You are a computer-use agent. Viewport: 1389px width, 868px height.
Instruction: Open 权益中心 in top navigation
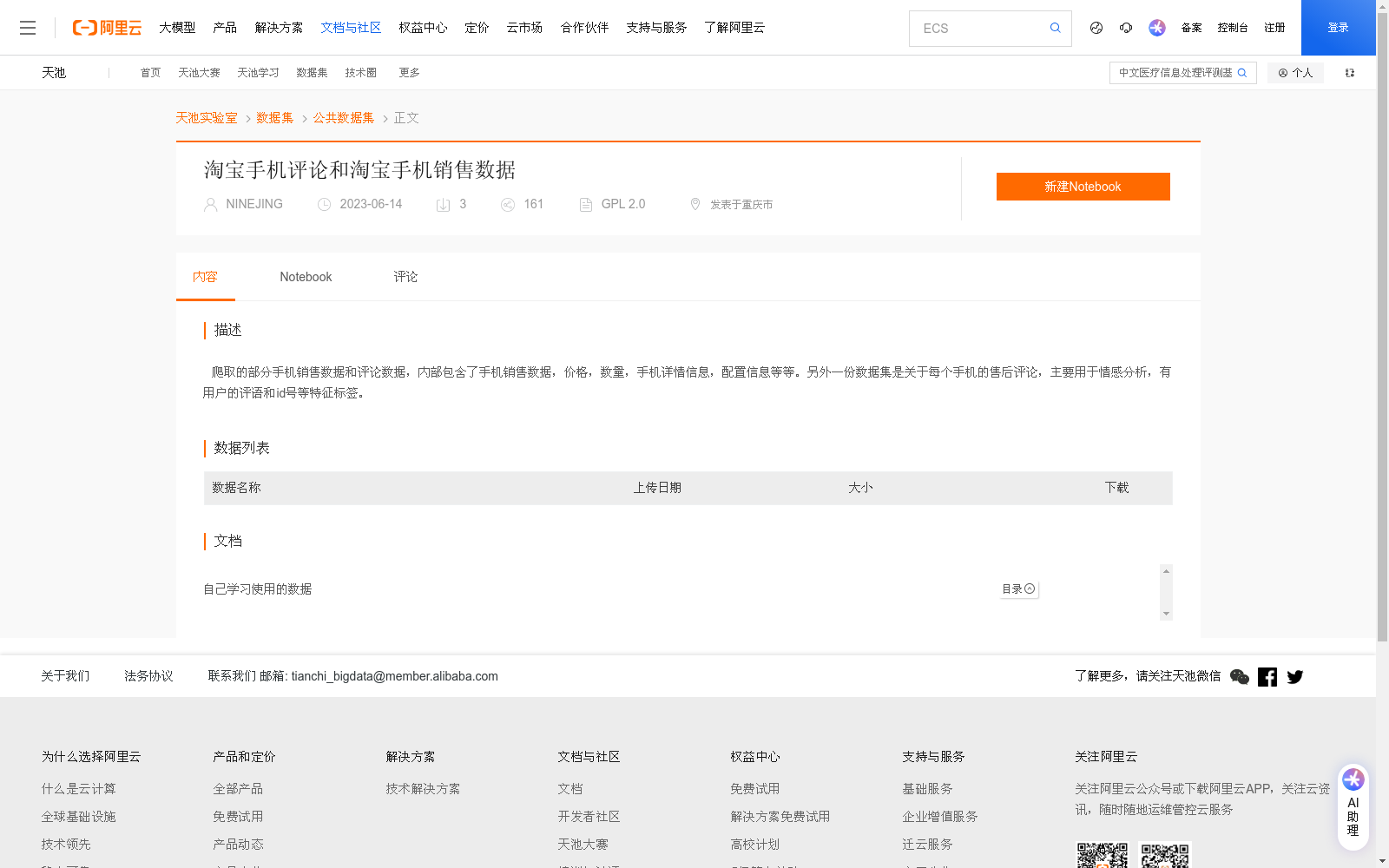tap(423, 28)
